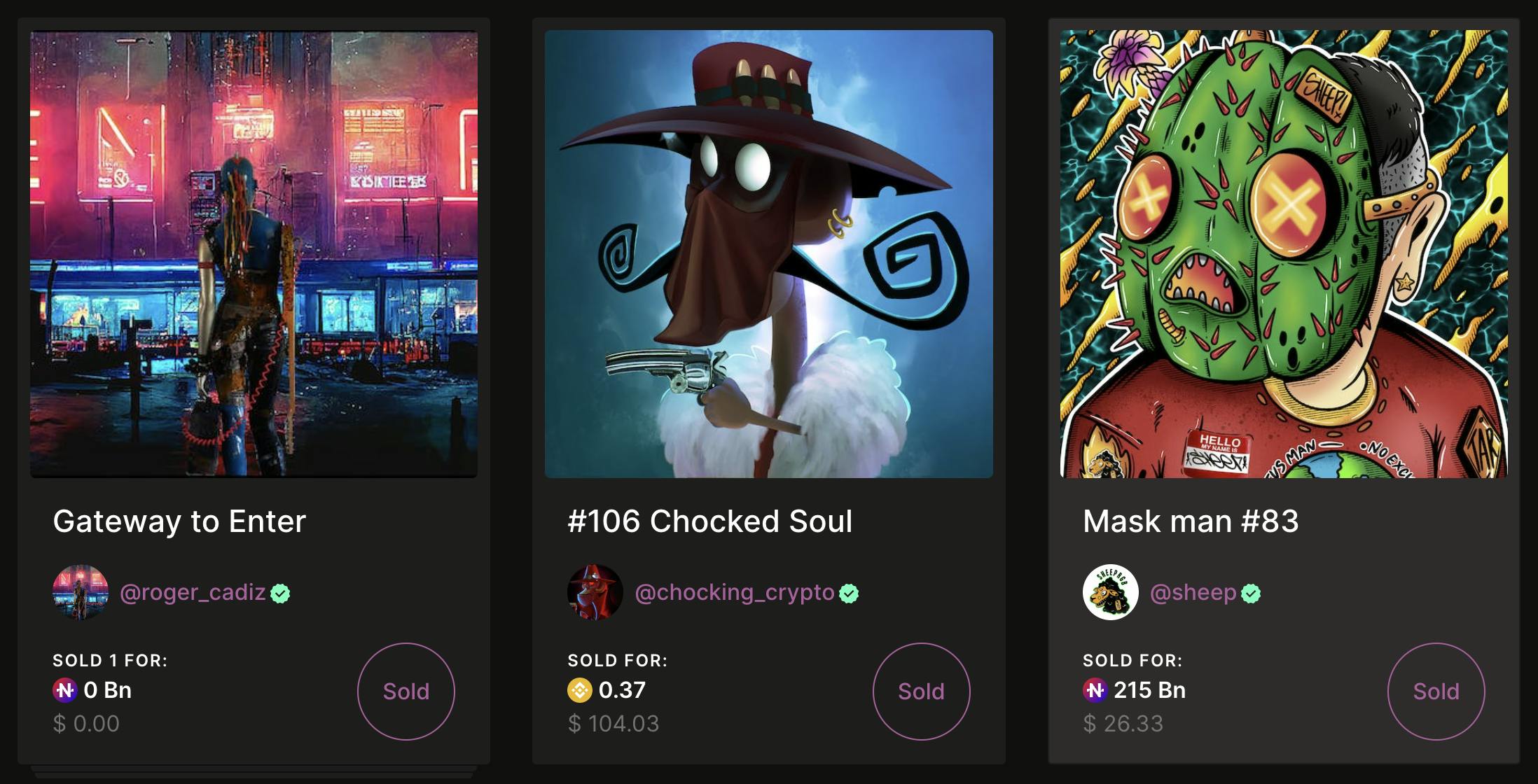
Task: Open the Mask man #83 artwork image
Action: [x=1284, y=254]
